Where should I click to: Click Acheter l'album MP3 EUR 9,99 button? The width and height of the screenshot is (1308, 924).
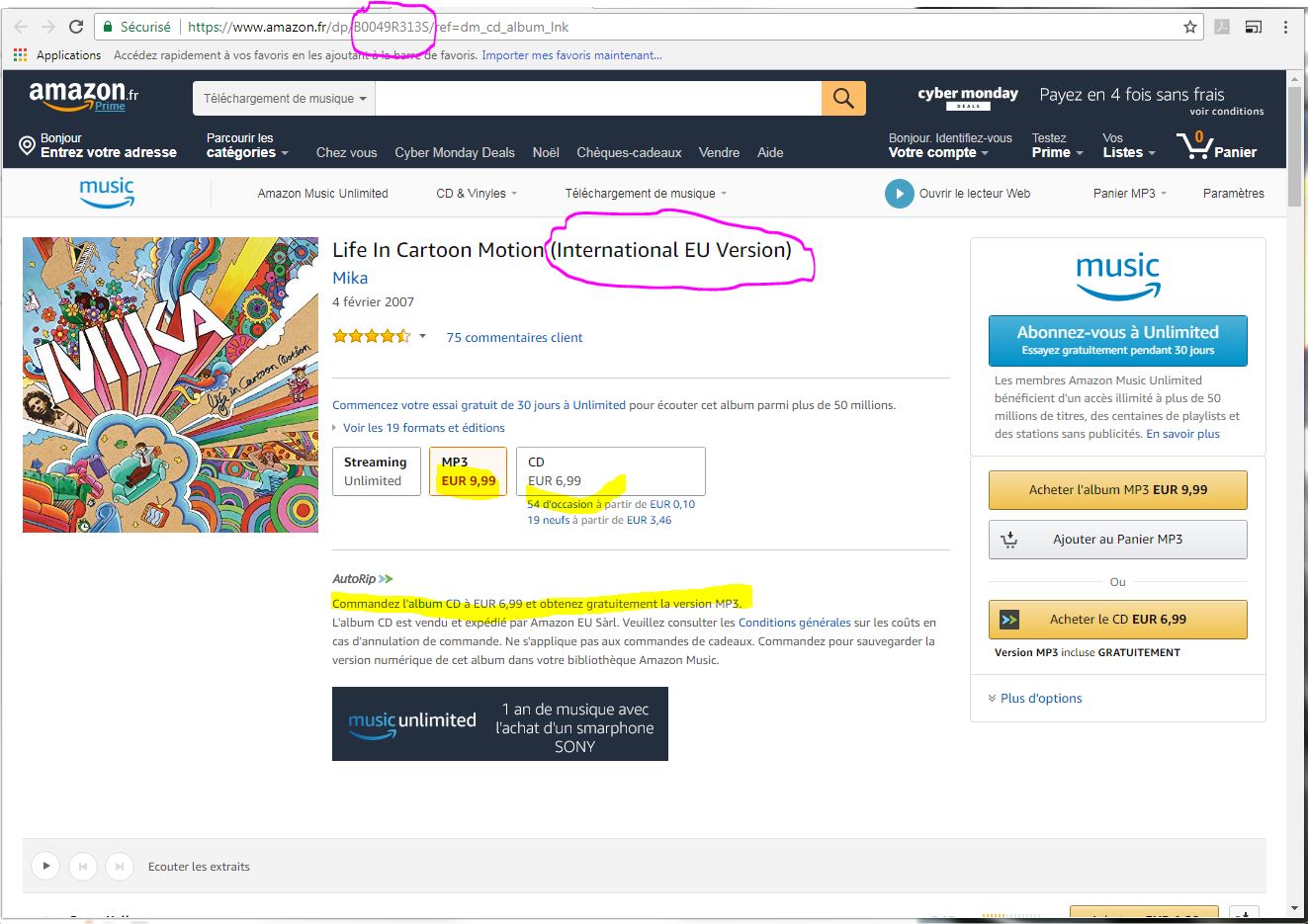click(1118, 489)
